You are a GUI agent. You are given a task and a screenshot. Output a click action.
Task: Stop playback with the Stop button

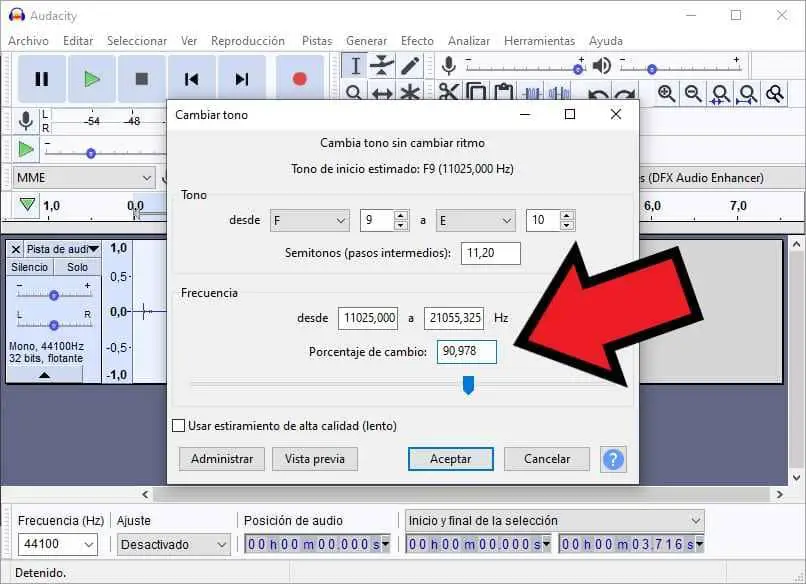(141, 79)
